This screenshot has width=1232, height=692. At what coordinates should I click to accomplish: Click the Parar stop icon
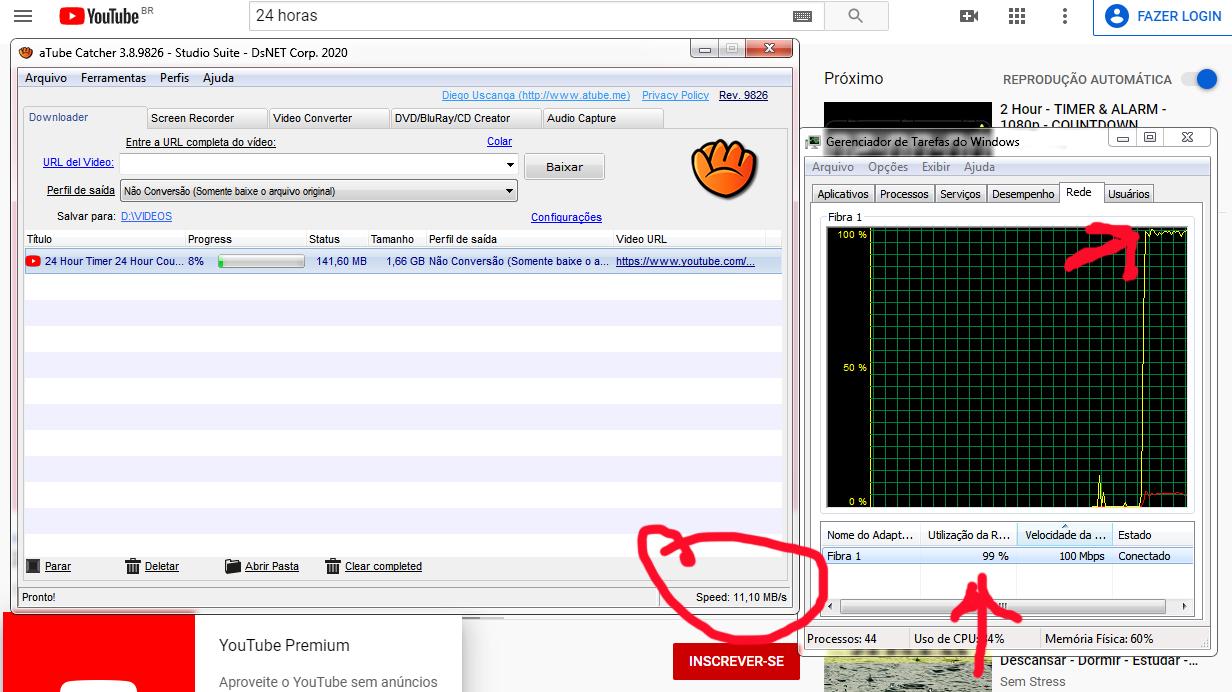32,566
